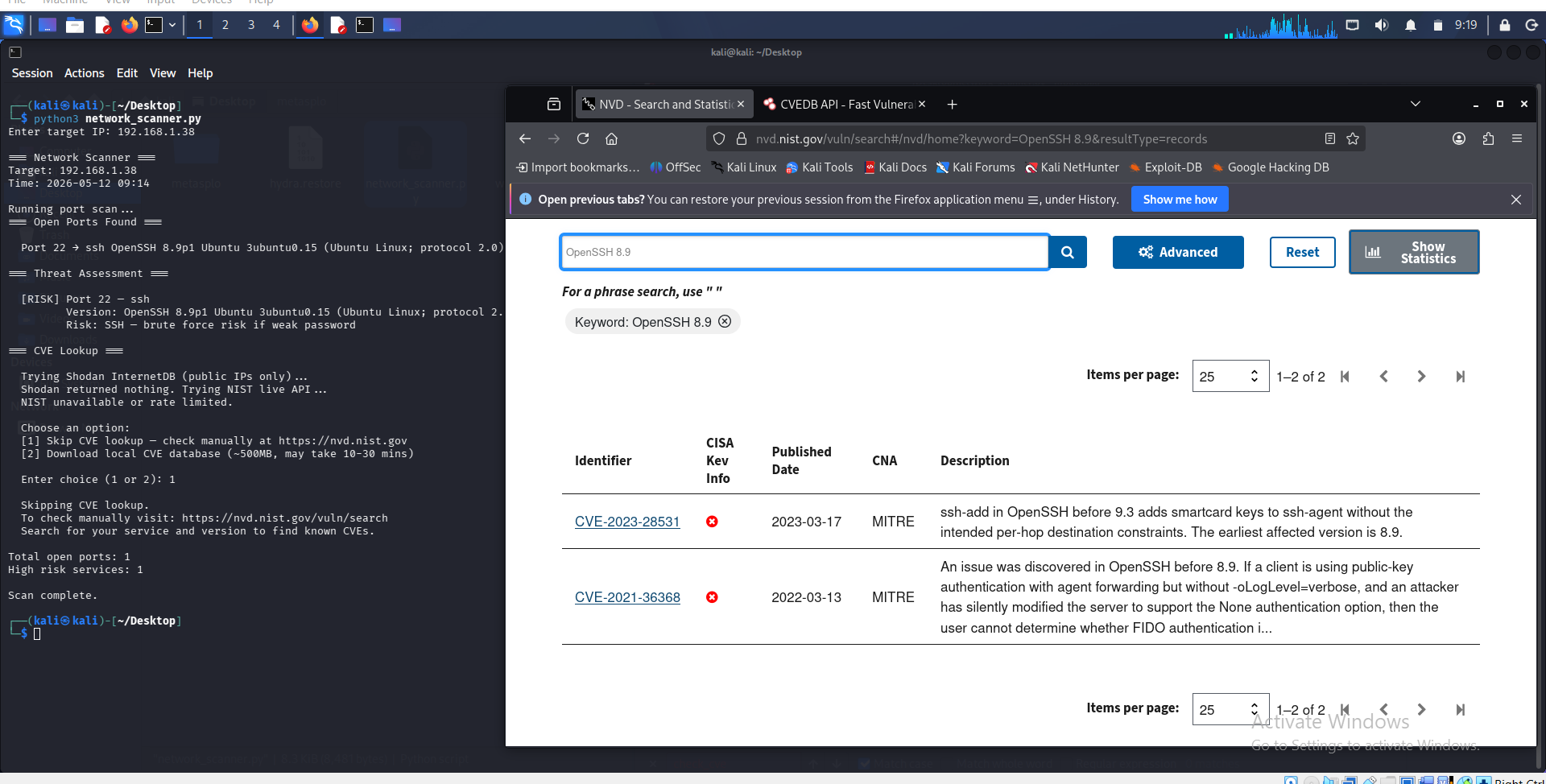Viewport: 1546px width, 784px height.
Task: Show Statistics for the search
Action: [1414, 252]
